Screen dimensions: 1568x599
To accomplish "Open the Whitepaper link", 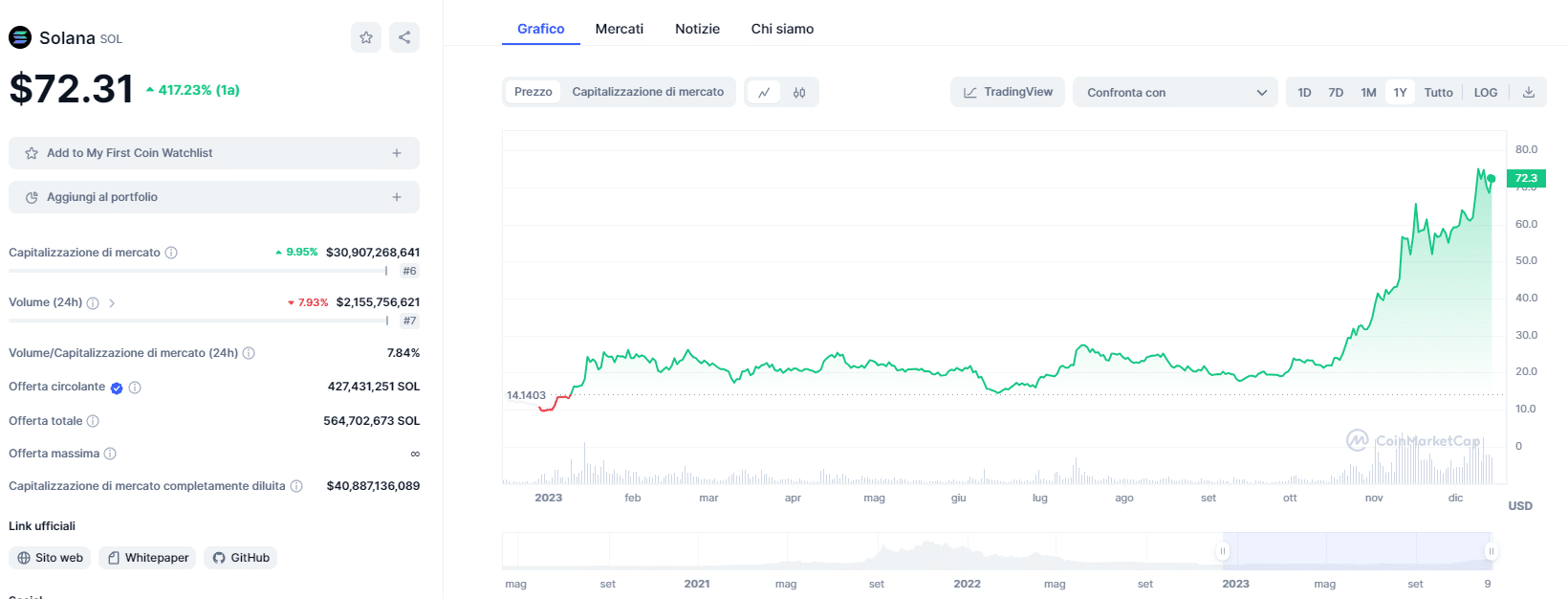I will tap(147, 558).
